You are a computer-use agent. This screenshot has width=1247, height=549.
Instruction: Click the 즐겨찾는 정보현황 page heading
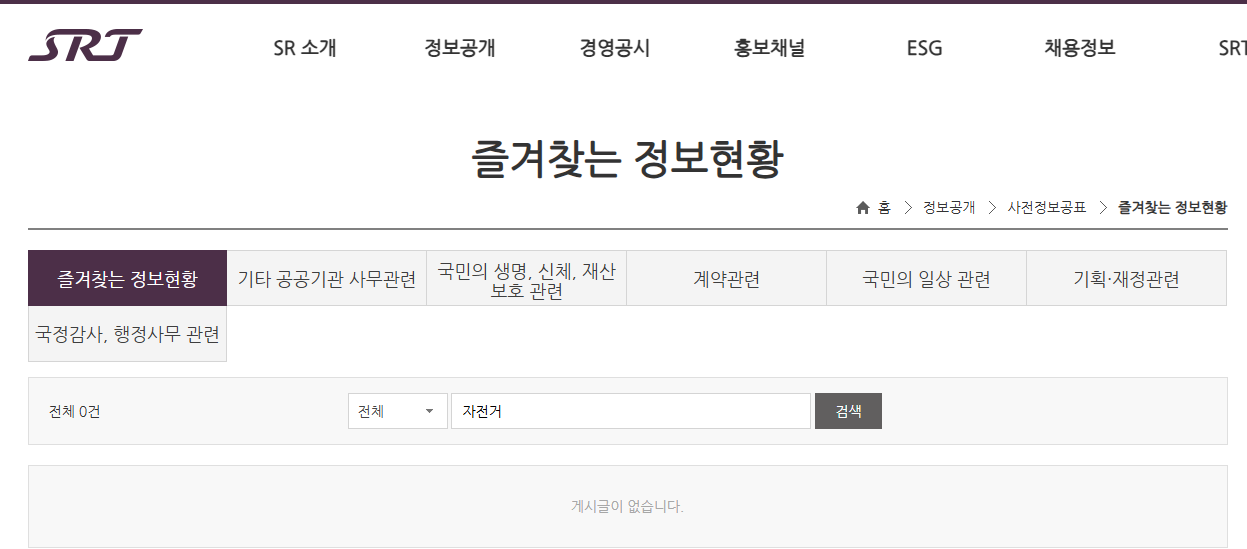(627, 160)
